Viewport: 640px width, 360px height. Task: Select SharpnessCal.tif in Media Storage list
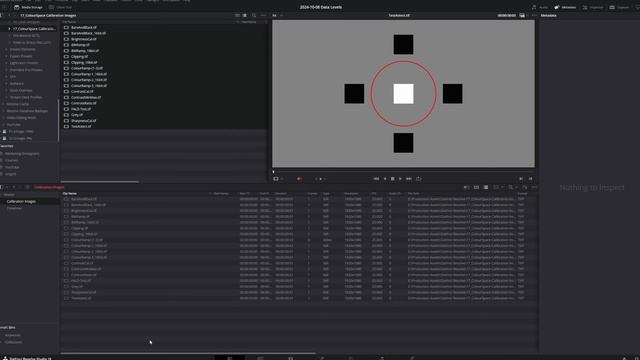[83, 121]
